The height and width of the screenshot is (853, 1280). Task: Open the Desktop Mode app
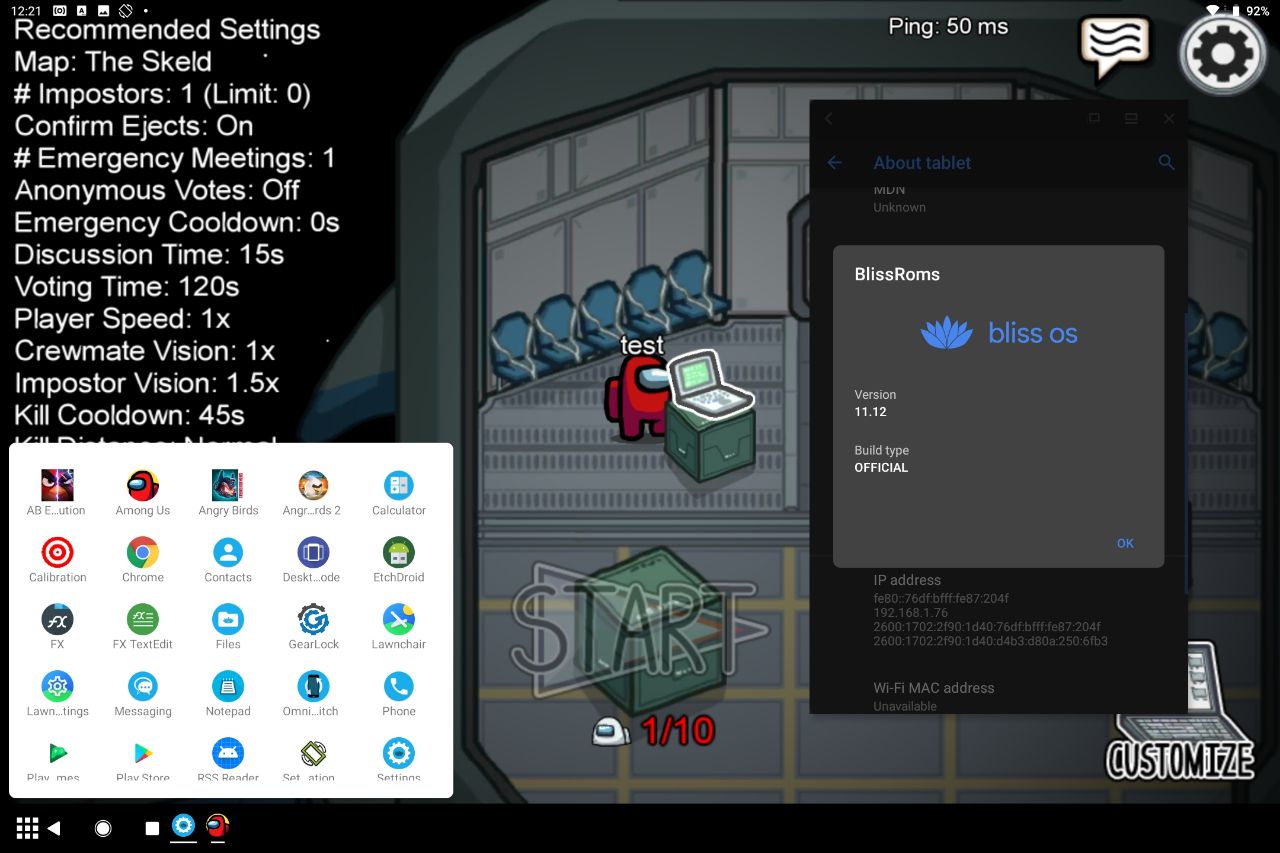click(313, 560)
